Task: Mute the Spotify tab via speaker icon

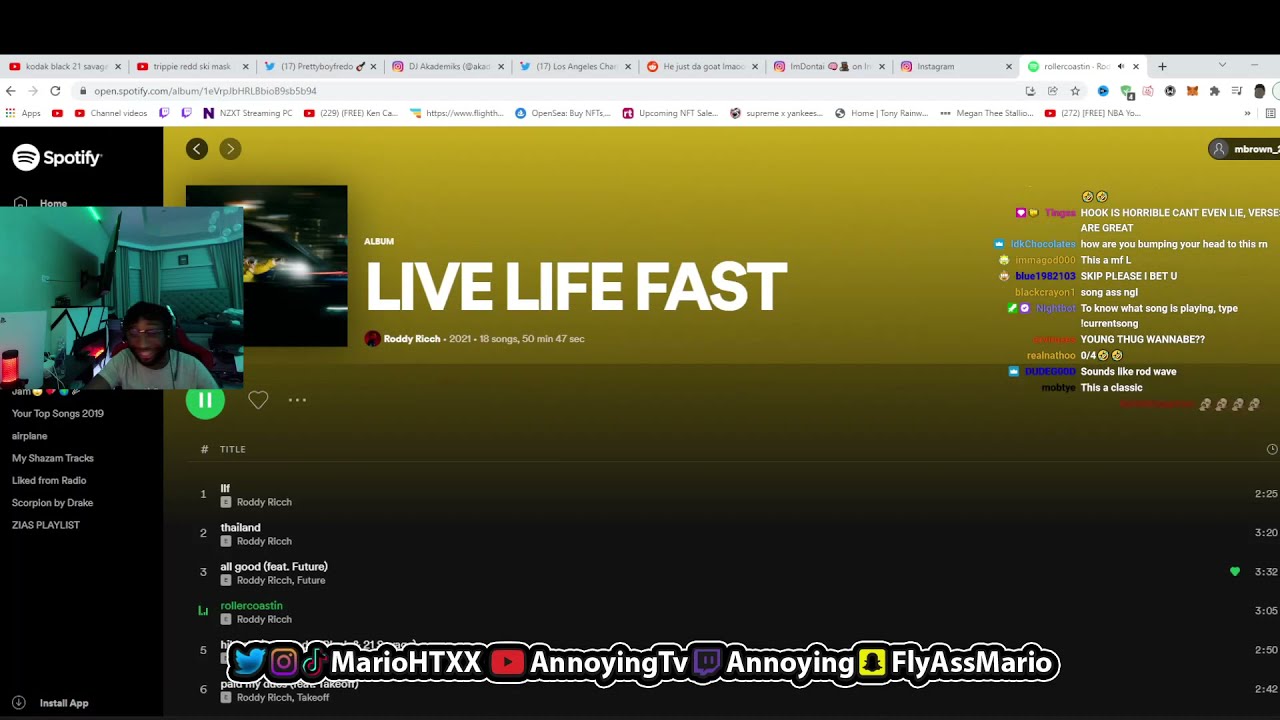Action: (x=1120, y=66)
